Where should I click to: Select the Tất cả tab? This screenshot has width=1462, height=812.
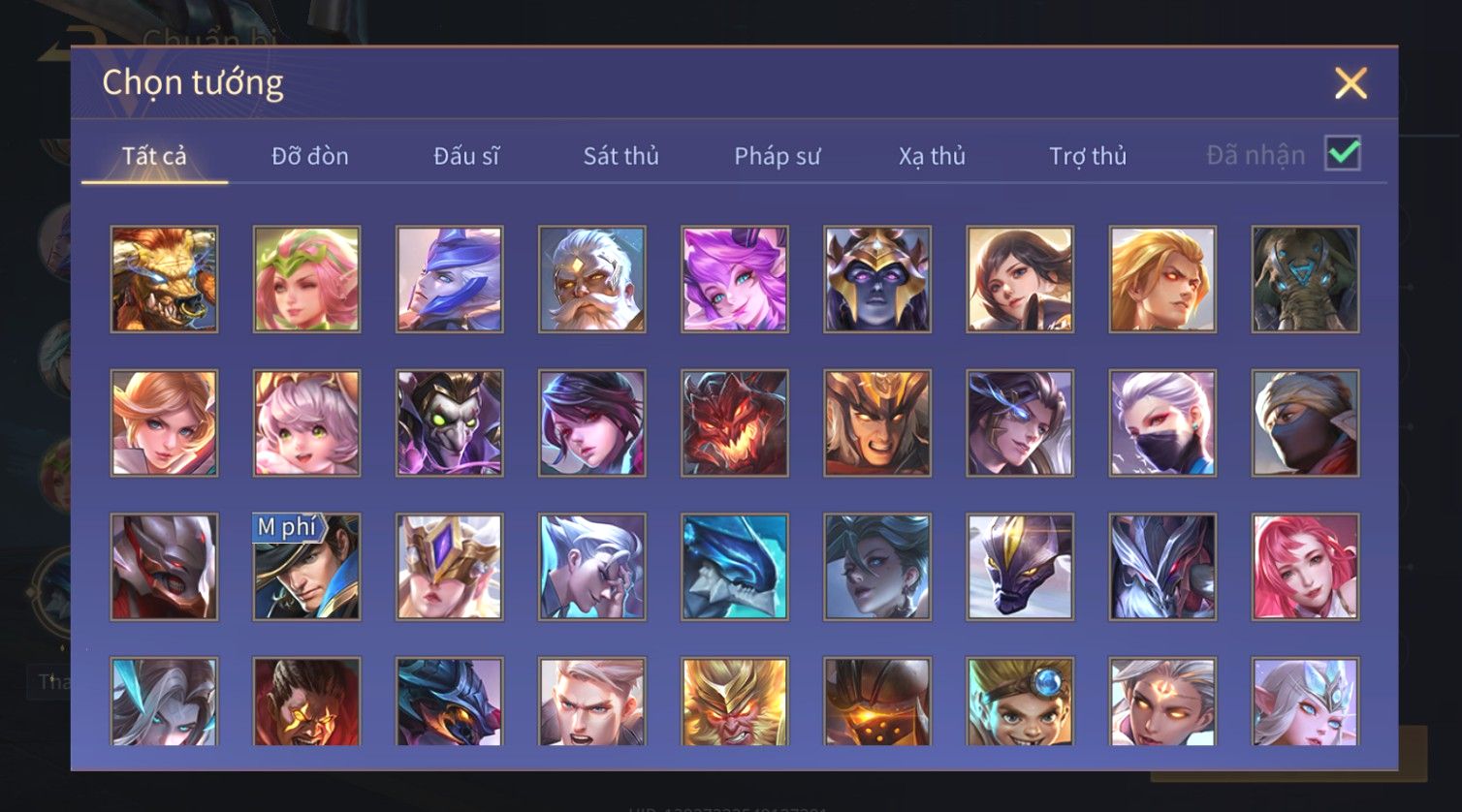[154, 156]
